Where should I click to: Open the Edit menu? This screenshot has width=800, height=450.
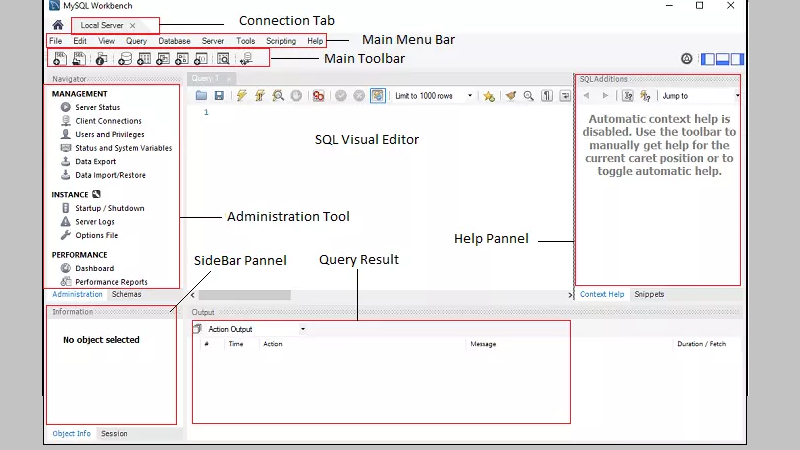coord(80,41)
